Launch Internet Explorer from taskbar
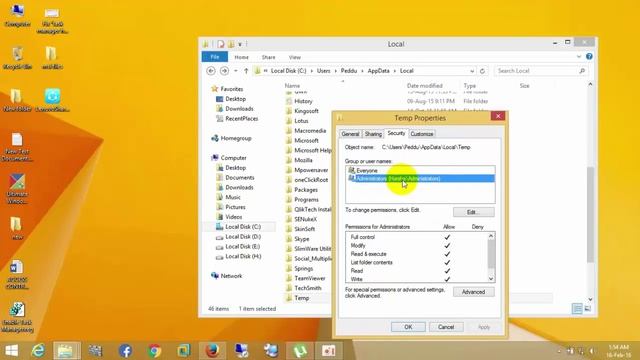 click(x=38, y=351)
